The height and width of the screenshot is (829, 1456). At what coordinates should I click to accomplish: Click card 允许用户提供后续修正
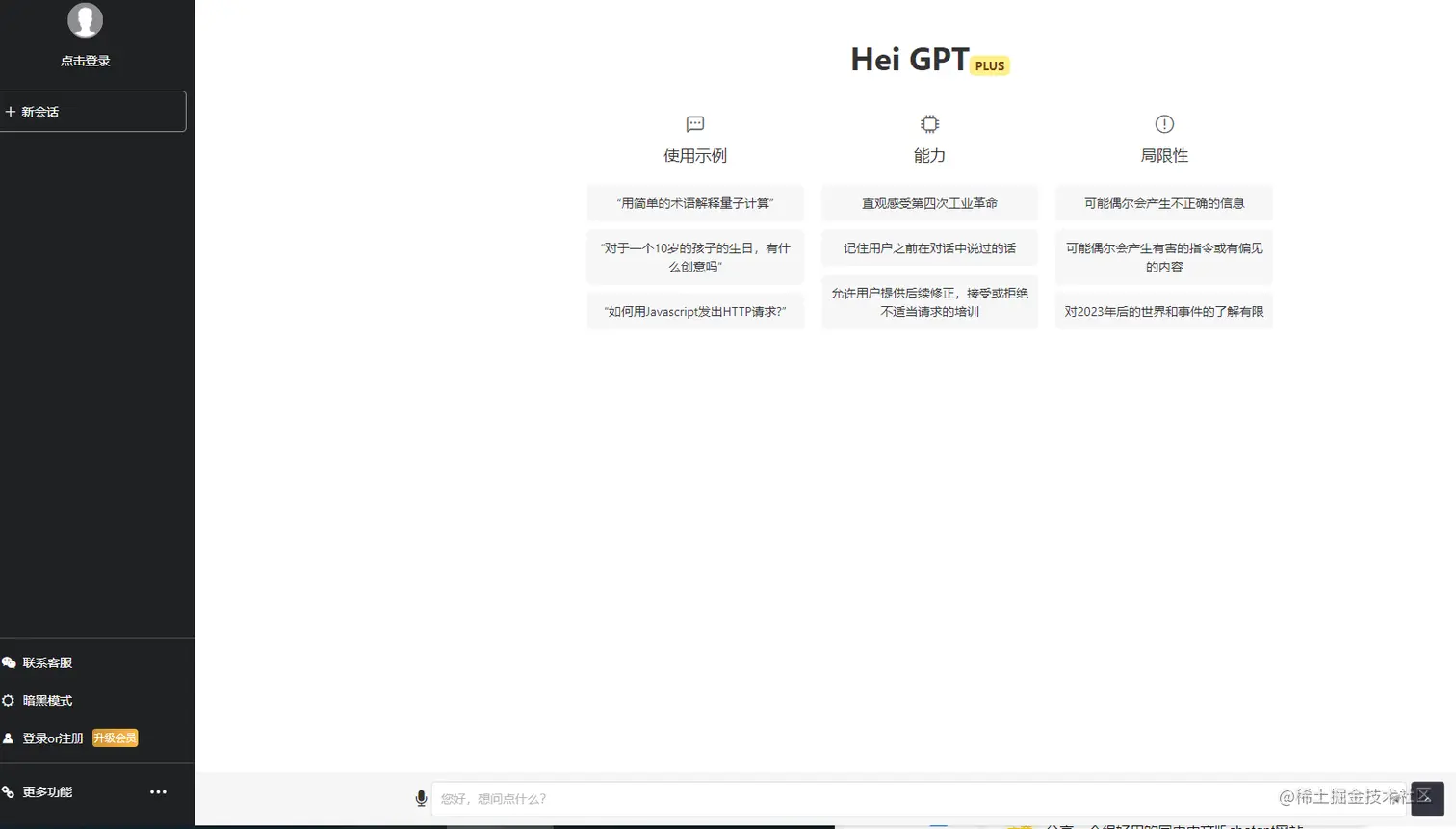pyautogui.click(x=929, y=302)
